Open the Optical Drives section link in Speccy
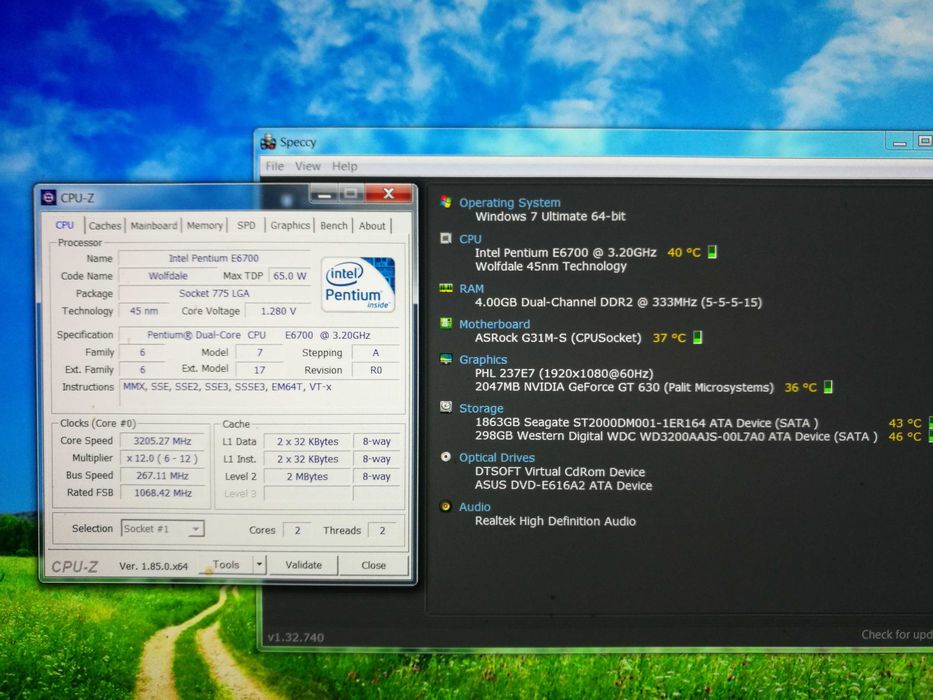The image size is (933, 700). (496, 457)
